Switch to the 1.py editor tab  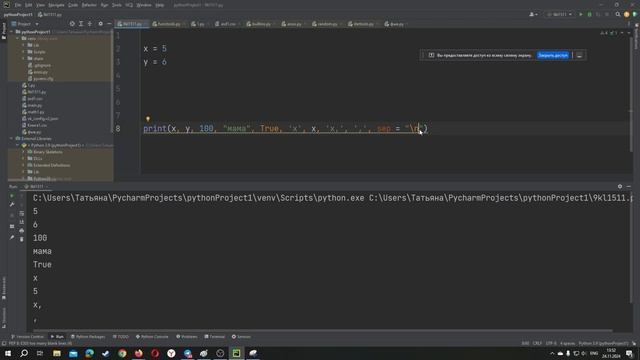(x=199, y=24)
